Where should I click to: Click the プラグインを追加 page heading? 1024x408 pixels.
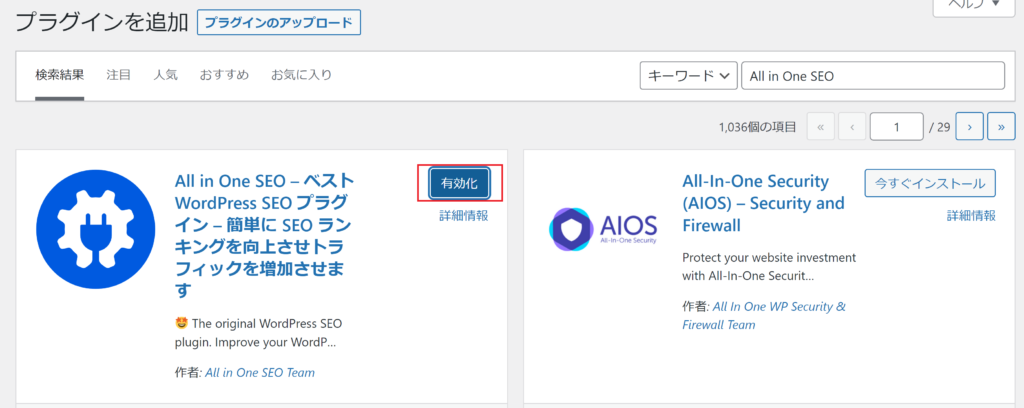[x=101, y=23]
